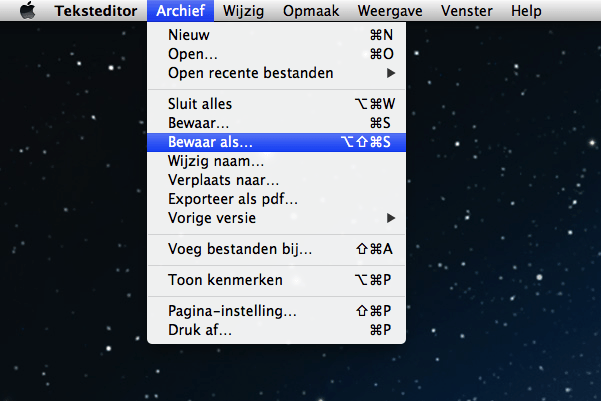The width and height of the screenshot is (601, 401).
Task: Open the Wijzig menu
Action: 243,11
